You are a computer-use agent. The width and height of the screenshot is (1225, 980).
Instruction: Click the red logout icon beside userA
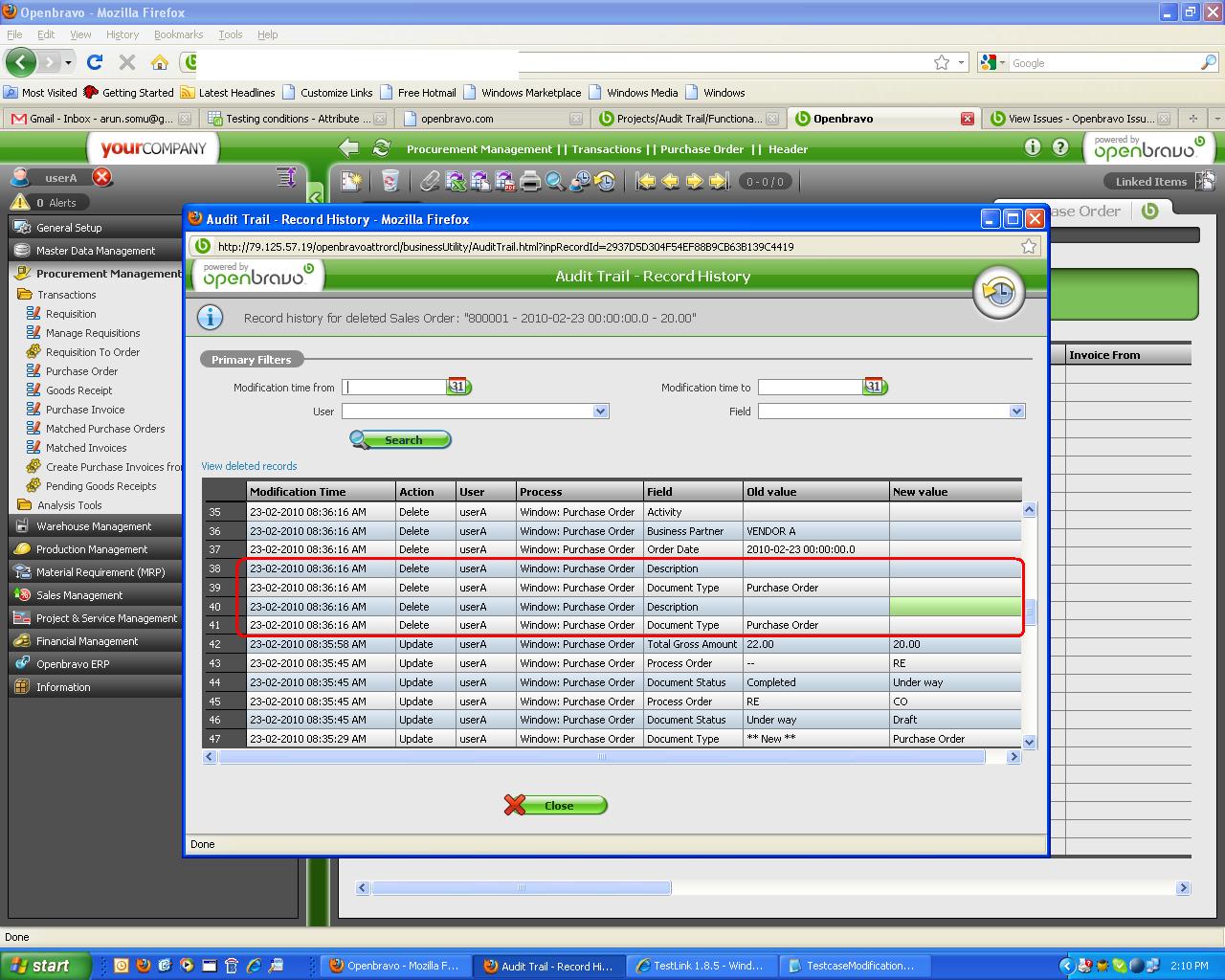click(101, 178)
